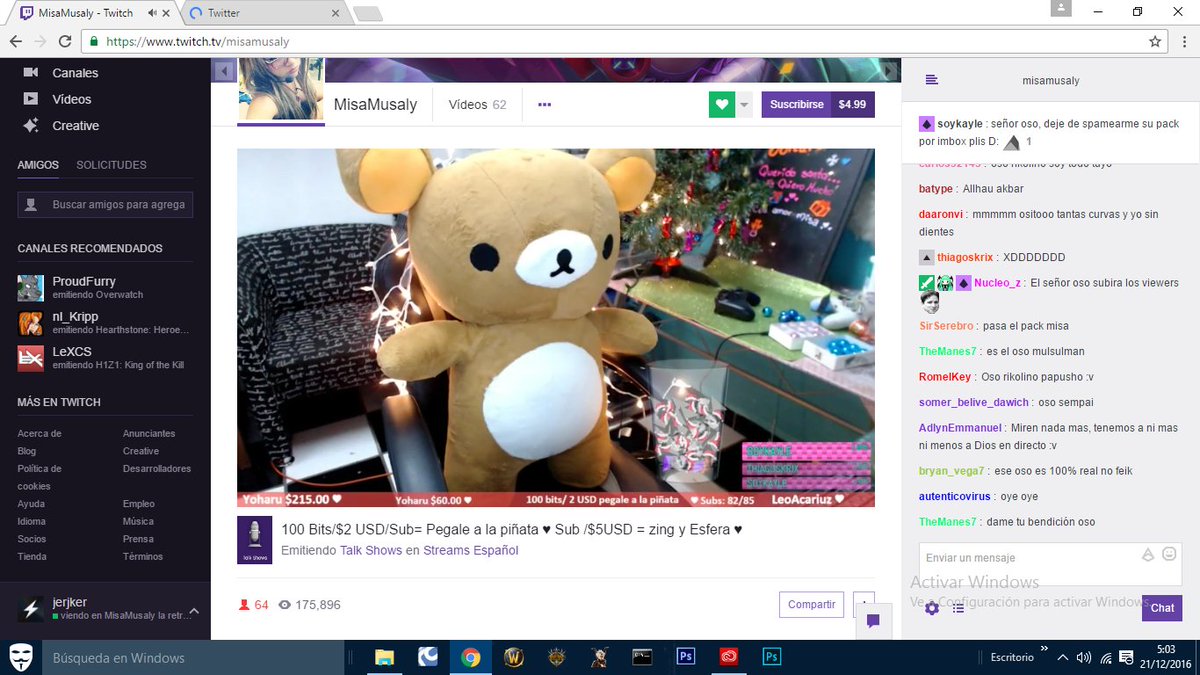Click the Windows Start anonymous-mask button

[20, 657]
